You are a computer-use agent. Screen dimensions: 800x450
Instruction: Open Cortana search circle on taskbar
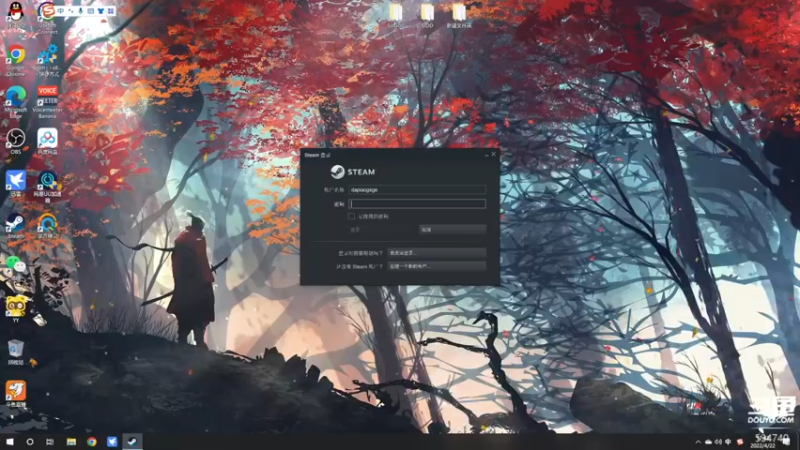pyautogui.click(x=30, y=442)
